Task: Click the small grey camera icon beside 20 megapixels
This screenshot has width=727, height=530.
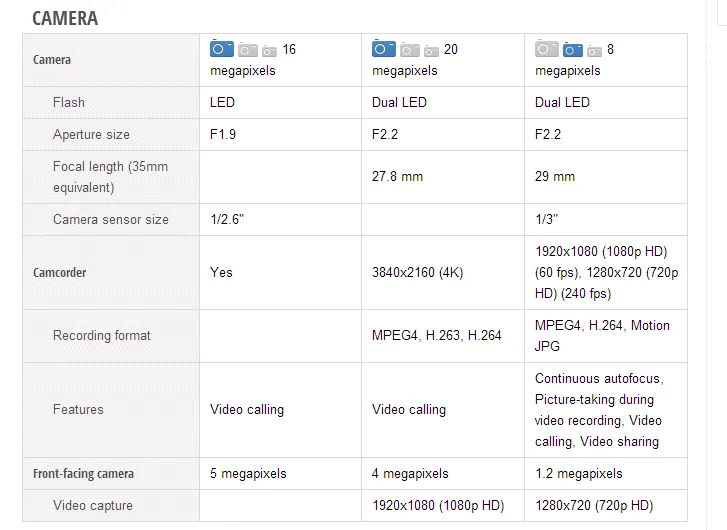Action: click(x=432, y=50)
